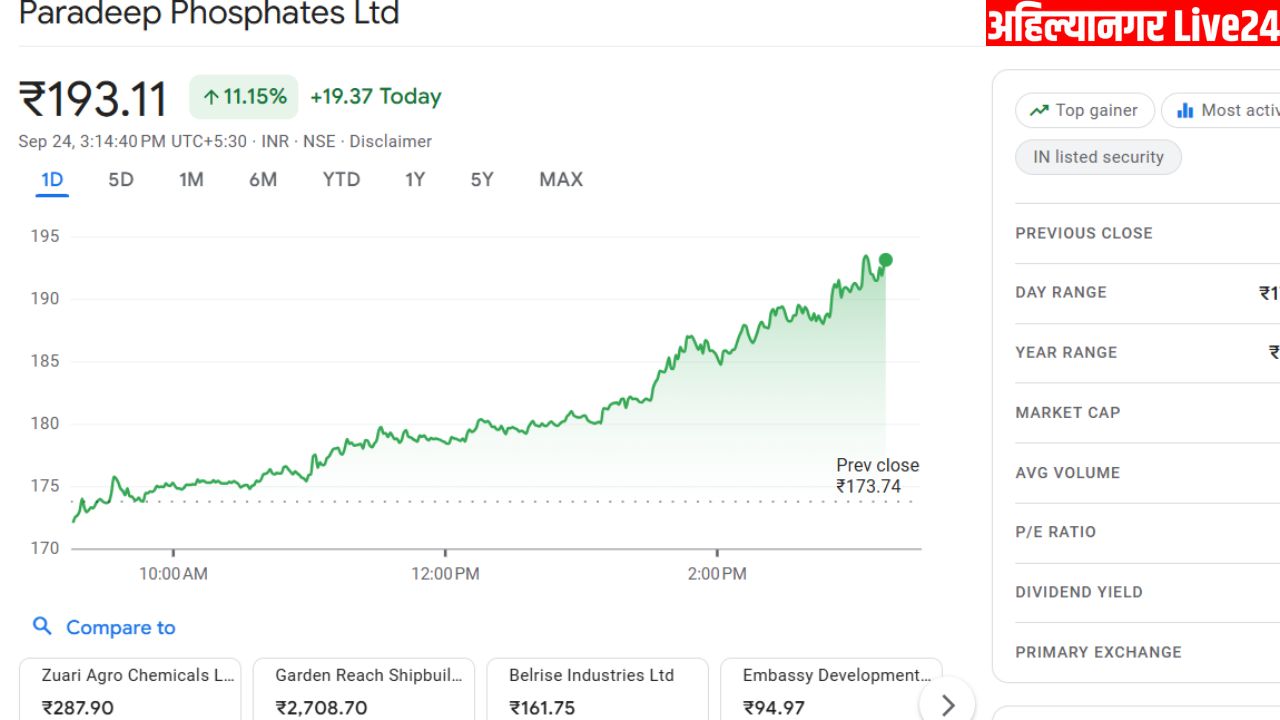This screenshot has height=720, width=1280.
Task: Click the green up-arrow in percentage badge
Action: pos(210,97)
